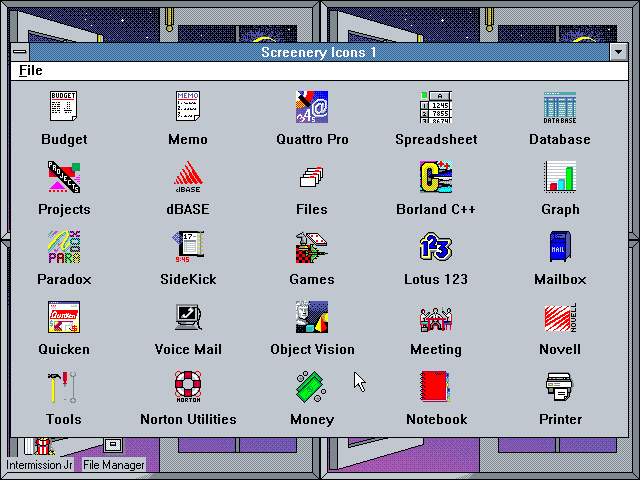The image size is (640, 480).
Task: Click the blue Mailbox icon
Action: (x=560, y=247)
